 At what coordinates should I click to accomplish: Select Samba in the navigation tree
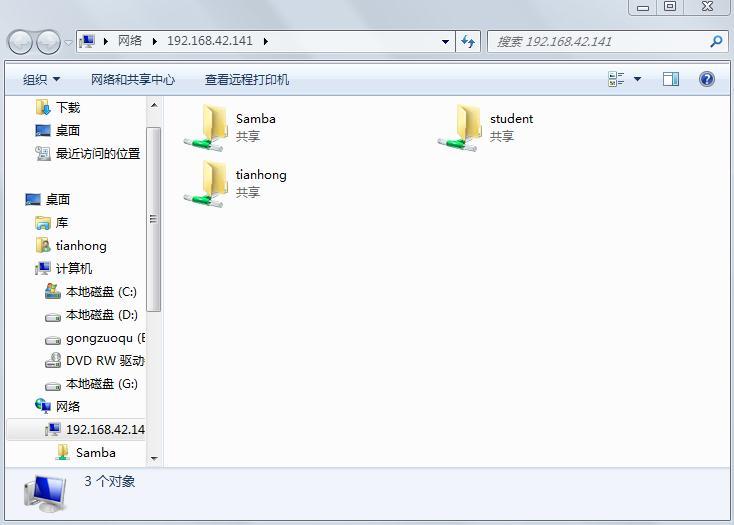tap(86, 453)
